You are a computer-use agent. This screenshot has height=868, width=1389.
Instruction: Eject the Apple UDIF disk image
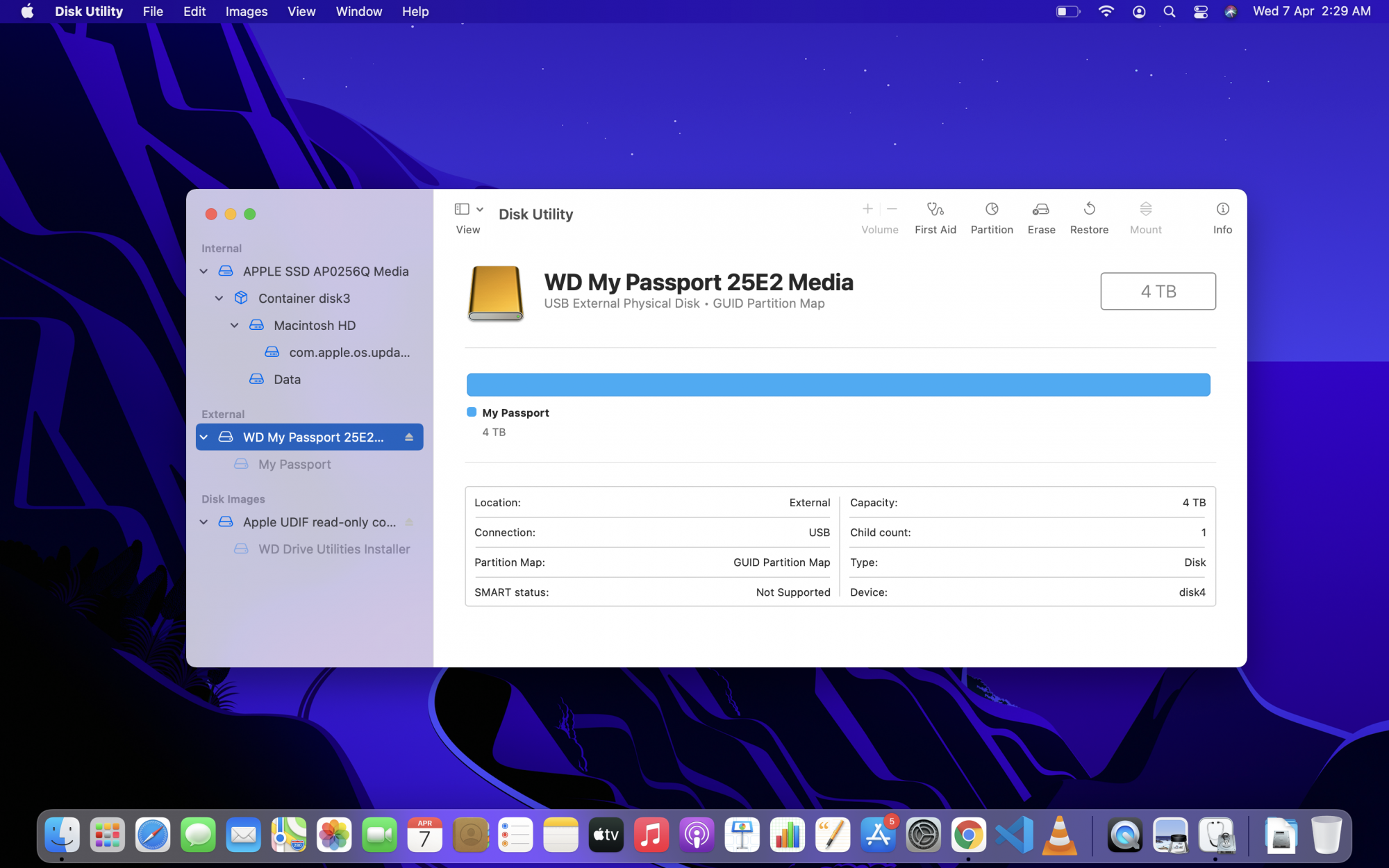click(409, 522)
